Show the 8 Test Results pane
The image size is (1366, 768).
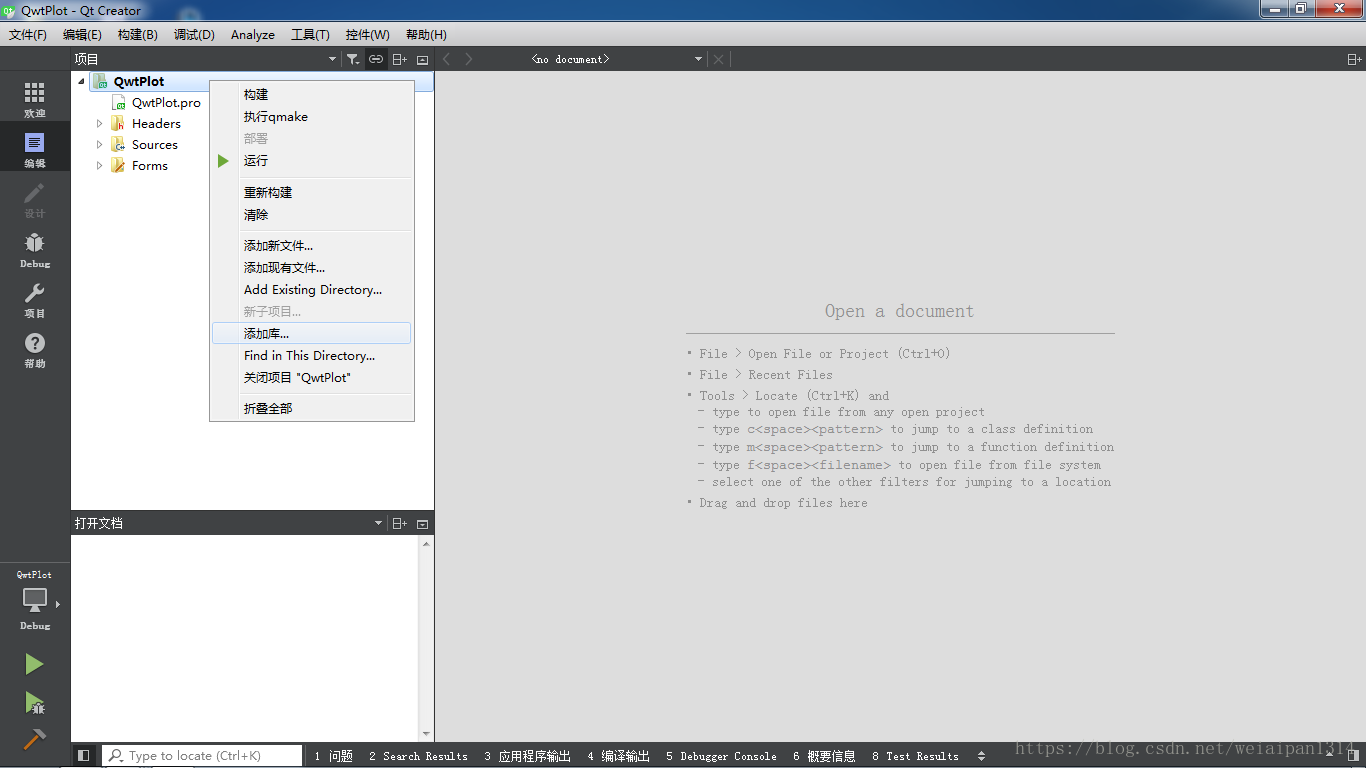[x=915, y=756]
